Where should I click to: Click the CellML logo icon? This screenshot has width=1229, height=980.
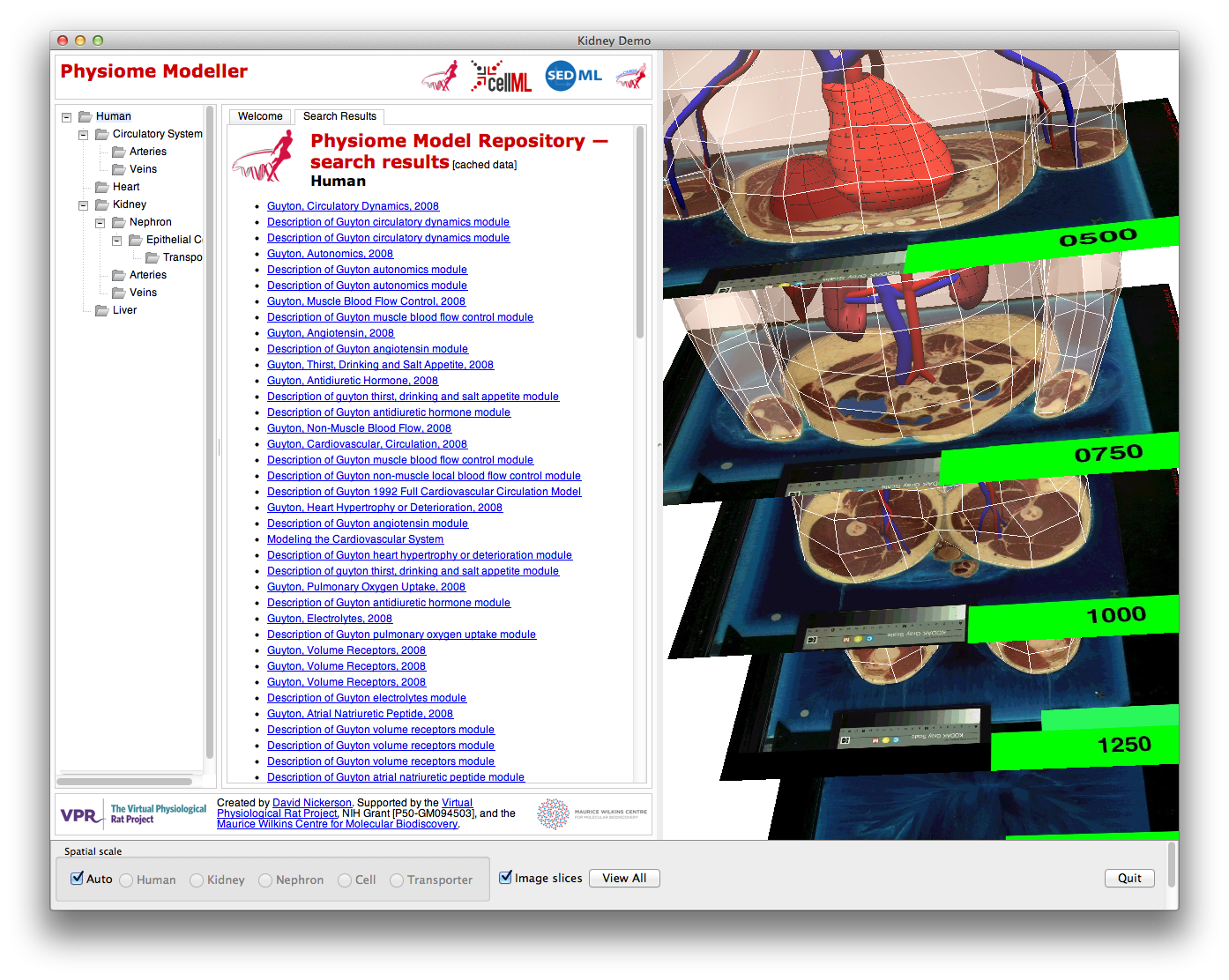point(501,77)
